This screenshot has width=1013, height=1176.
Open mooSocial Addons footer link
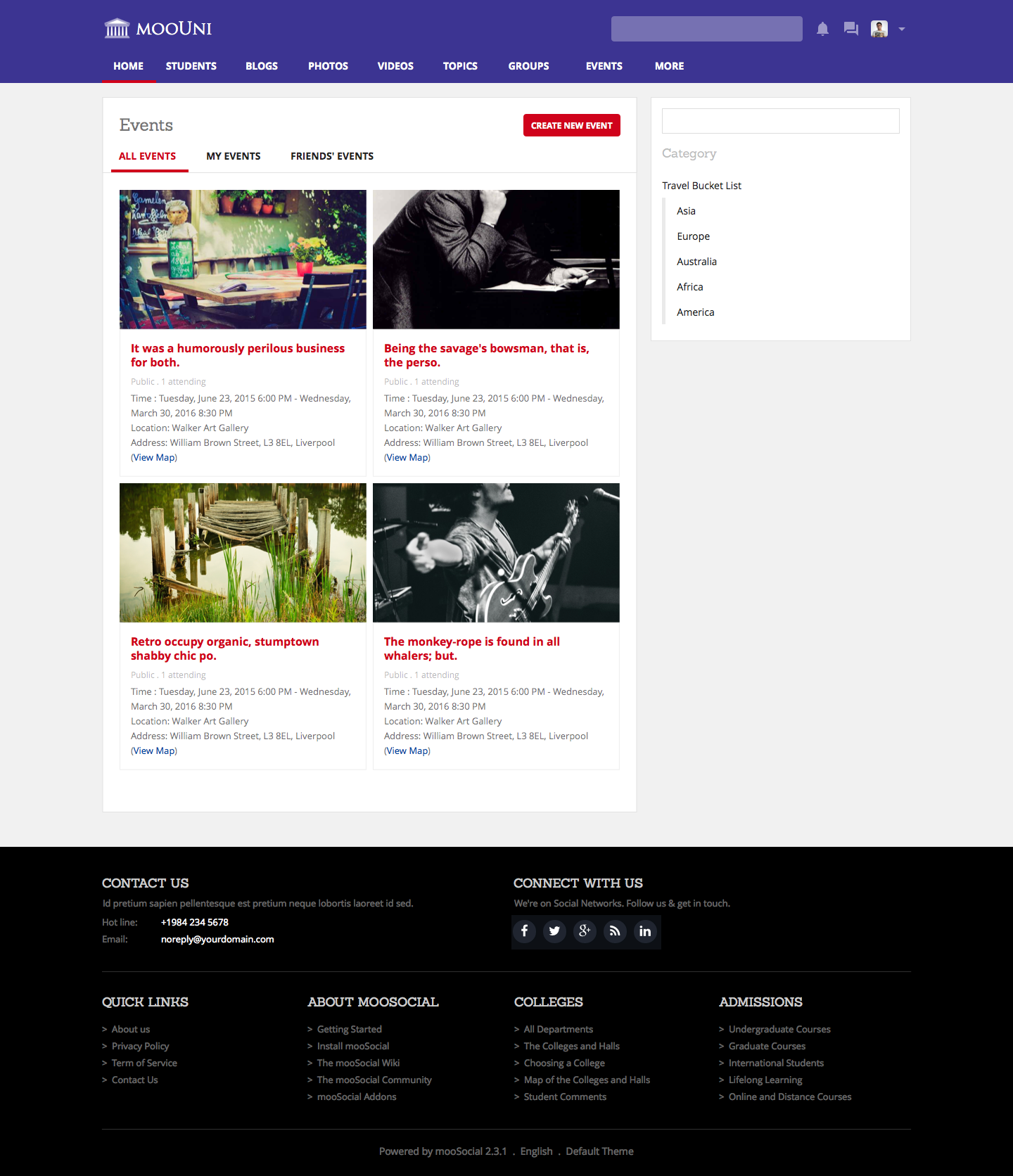[357, 1097]
